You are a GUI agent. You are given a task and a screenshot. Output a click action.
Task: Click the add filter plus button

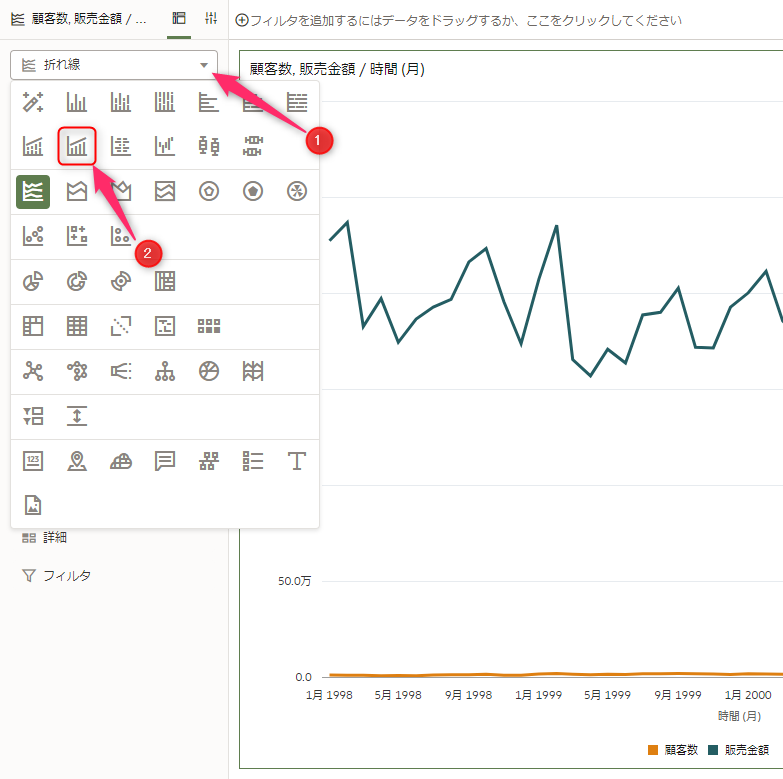pos(242,20)
